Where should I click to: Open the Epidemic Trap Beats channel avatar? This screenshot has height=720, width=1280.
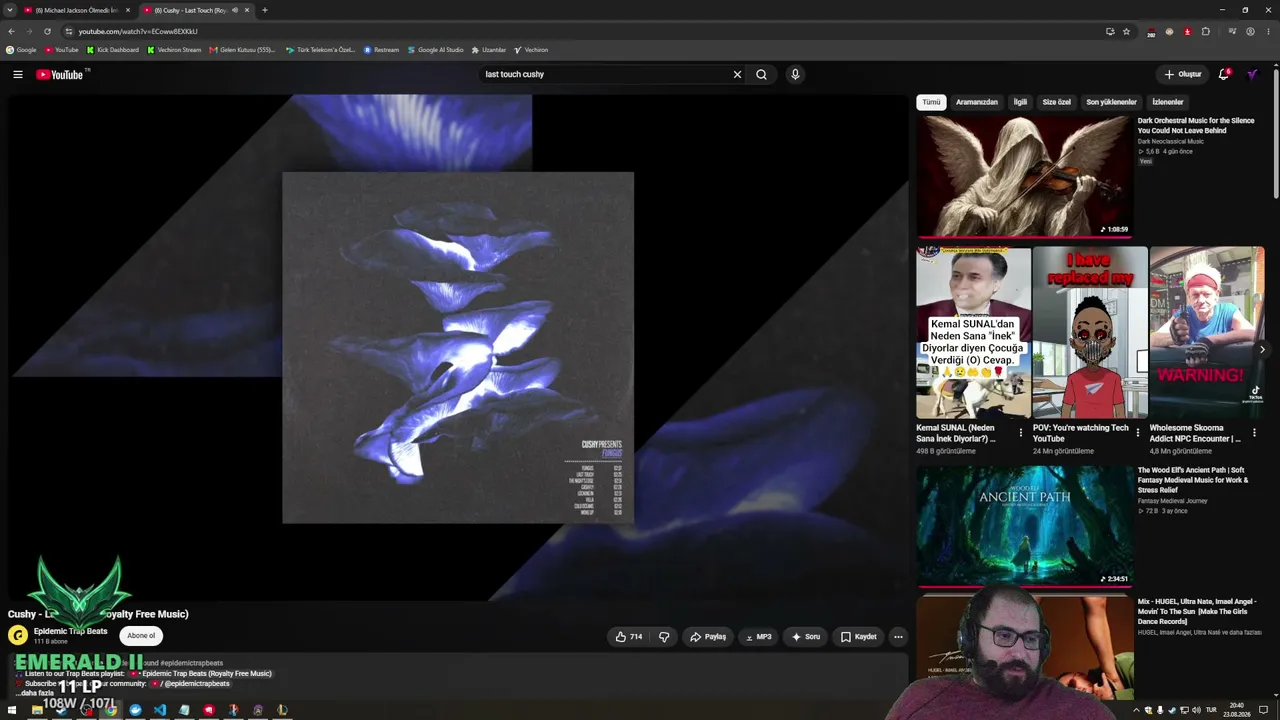coord(18,635)
